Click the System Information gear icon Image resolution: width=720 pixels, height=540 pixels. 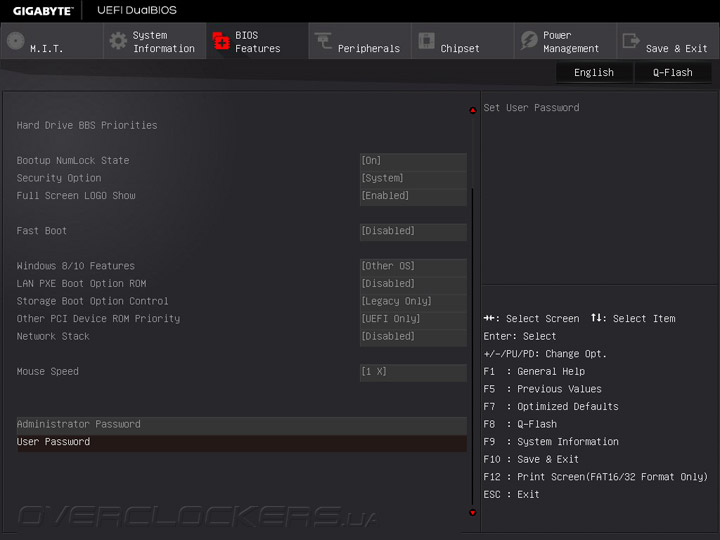pos(118,41)
